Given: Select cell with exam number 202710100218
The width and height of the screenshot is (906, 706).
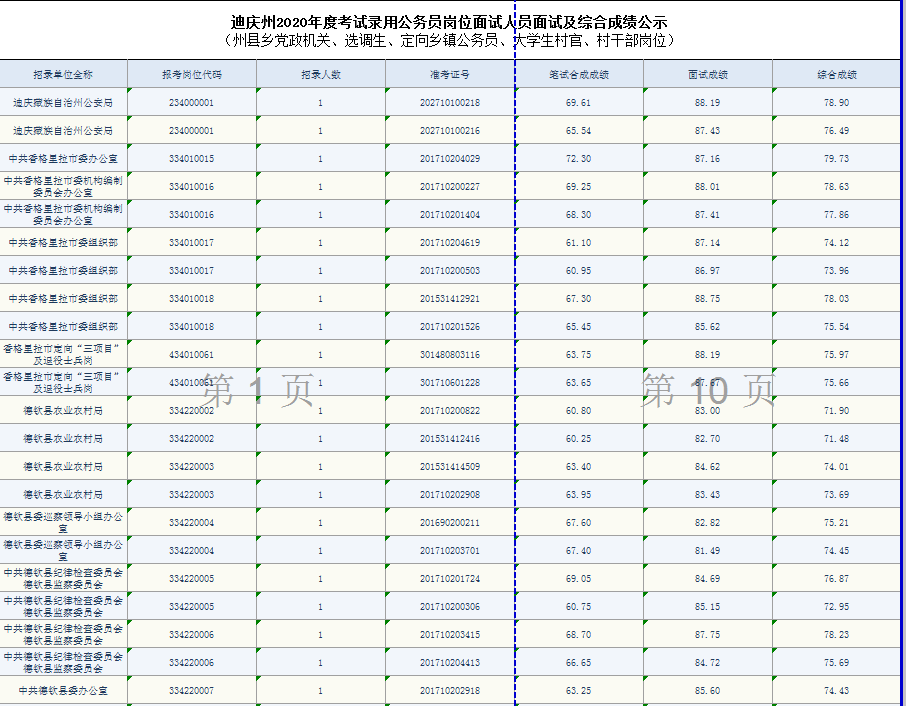Looking at the screenshot, I should click(450, 103).
